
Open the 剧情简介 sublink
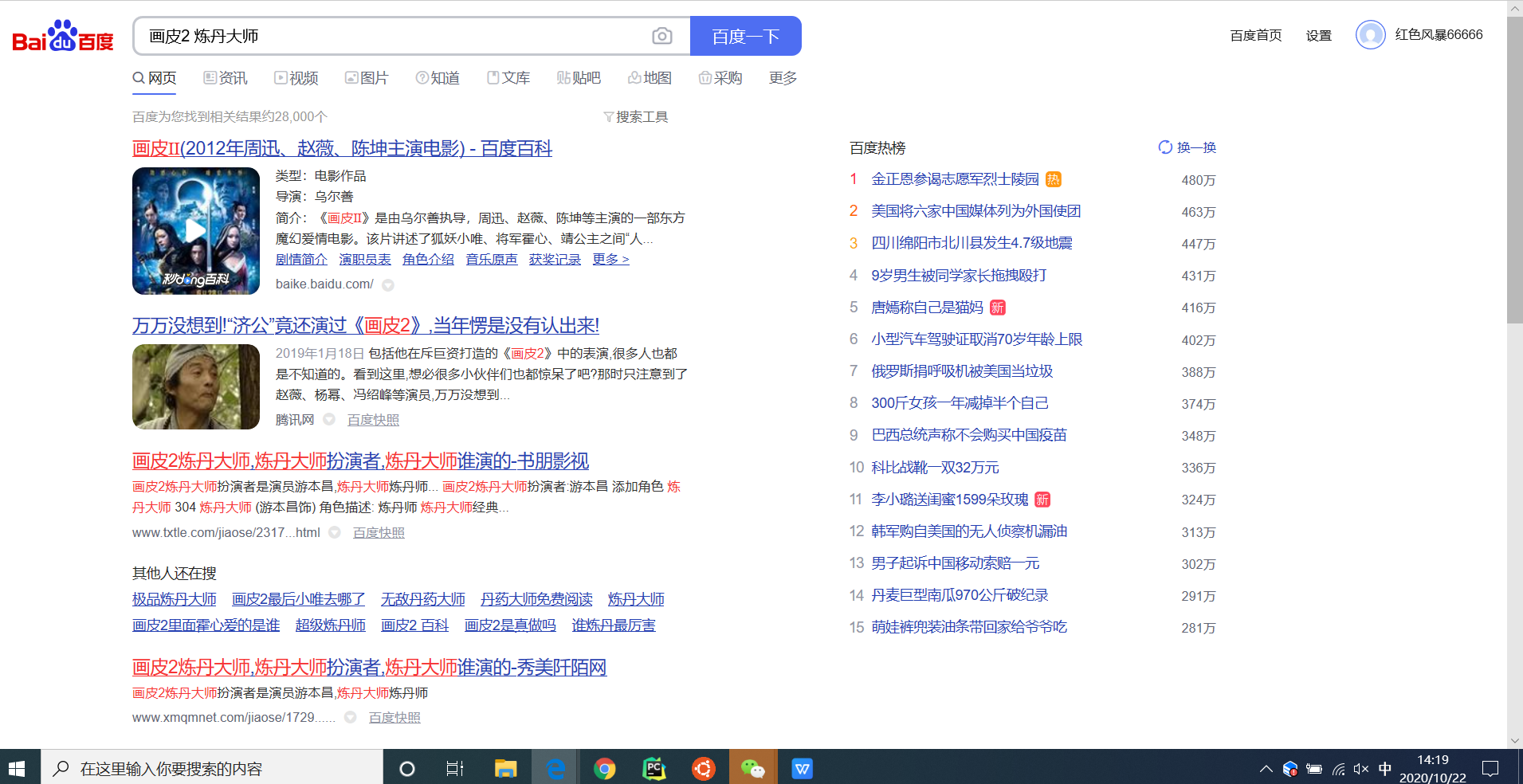click(x=301, y=260)
